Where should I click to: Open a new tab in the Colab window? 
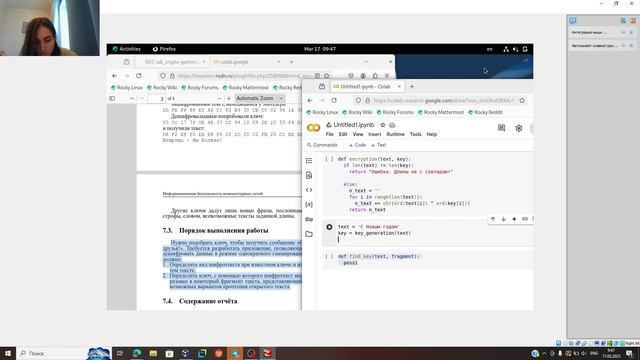coord(411,87)
